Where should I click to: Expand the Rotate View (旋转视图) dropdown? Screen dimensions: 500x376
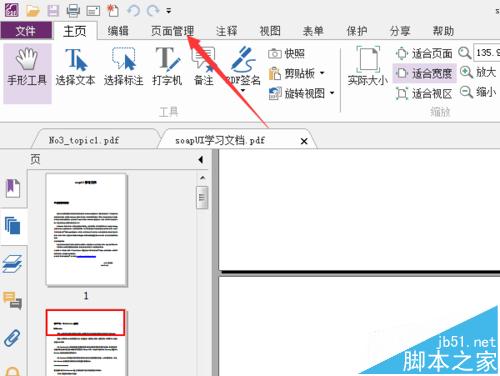pos(332,93)
